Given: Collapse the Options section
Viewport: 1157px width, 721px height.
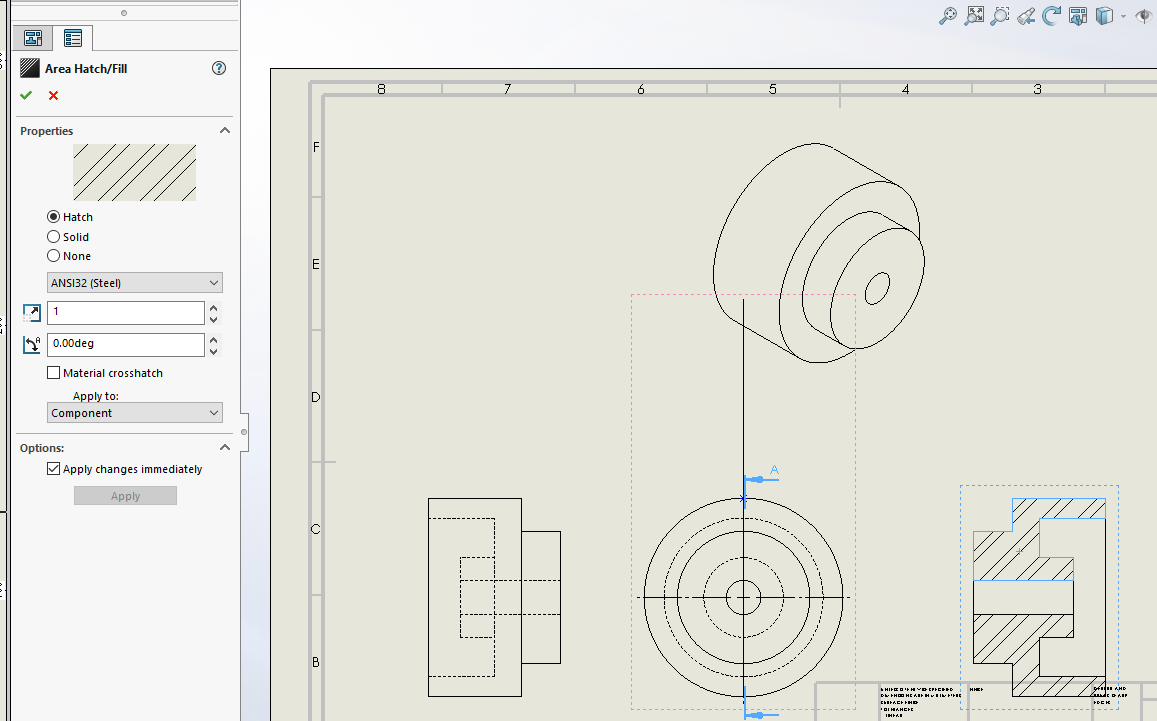Looking at the screenshot, I should pos(225,448).
